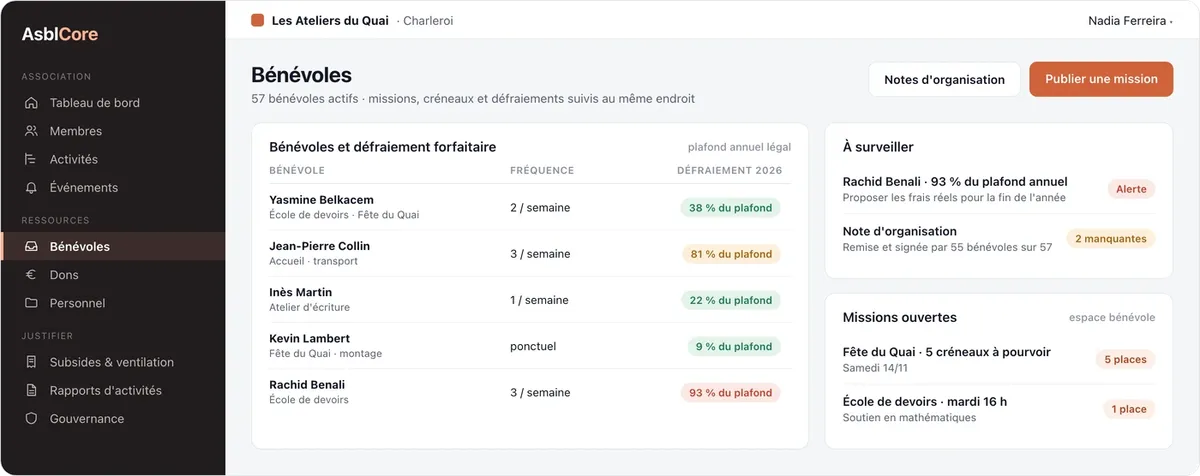The width and height of the screenshot is (1200, 476).
Task: Open Nadia Ferreira user menu
Action: click(1130, 20)
